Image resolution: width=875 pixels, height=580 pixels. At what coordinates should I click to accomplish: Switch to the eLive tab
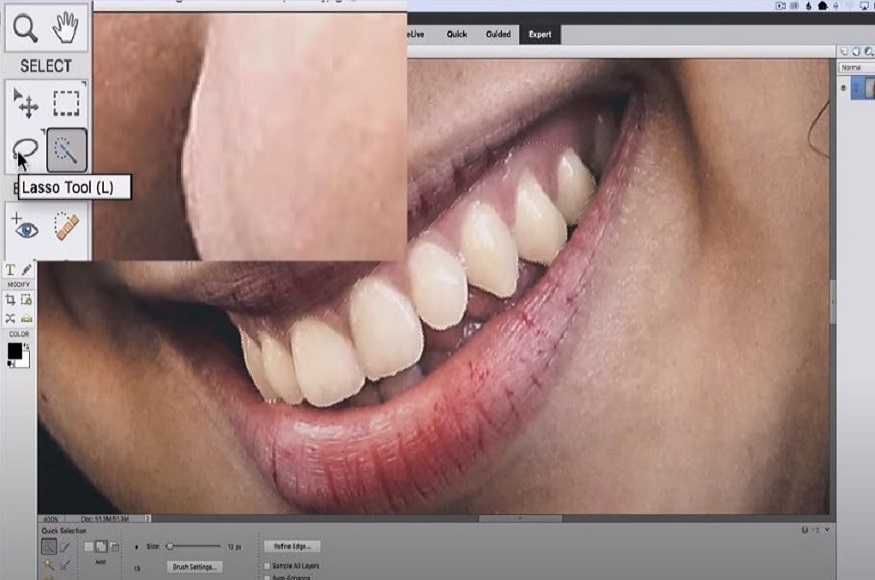(x=415, y=34)
